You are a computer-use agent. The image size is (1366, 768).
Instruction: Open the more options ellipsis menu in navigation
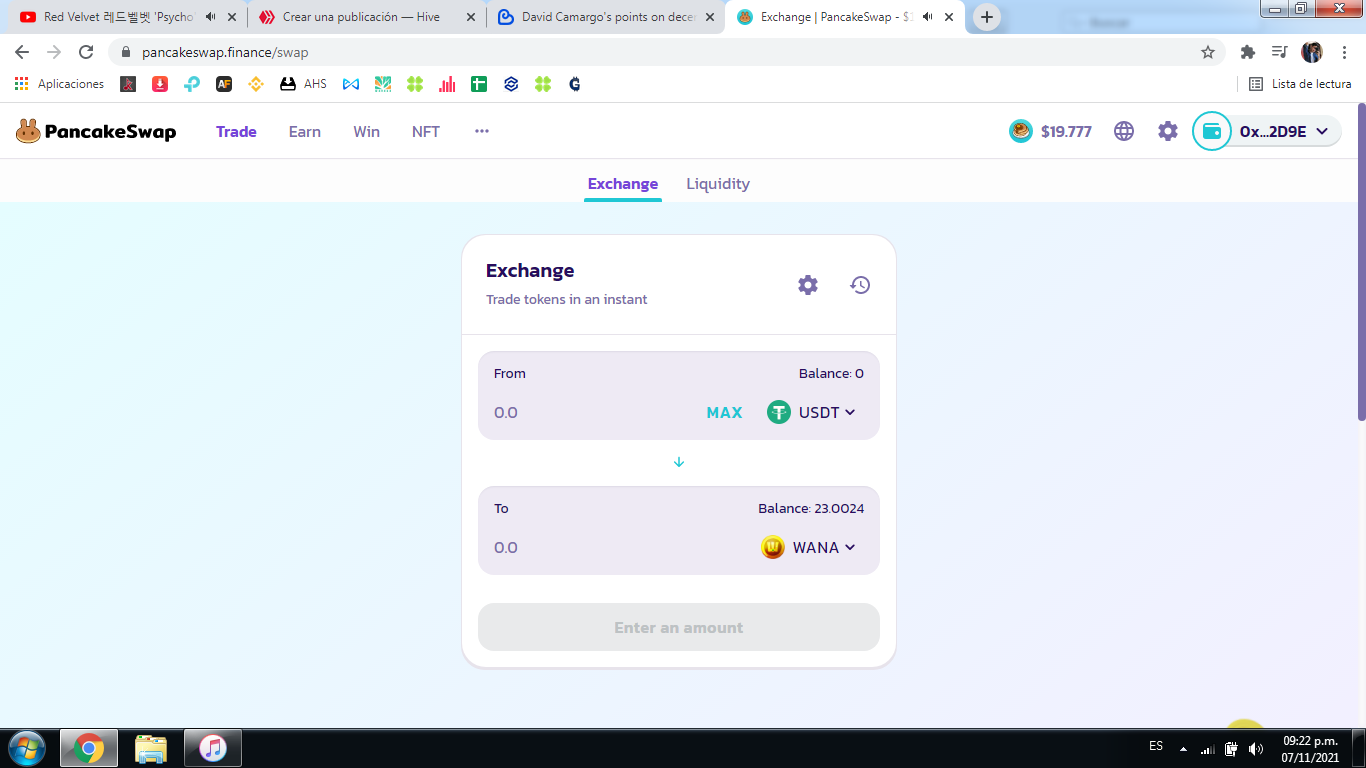point(482,131)
